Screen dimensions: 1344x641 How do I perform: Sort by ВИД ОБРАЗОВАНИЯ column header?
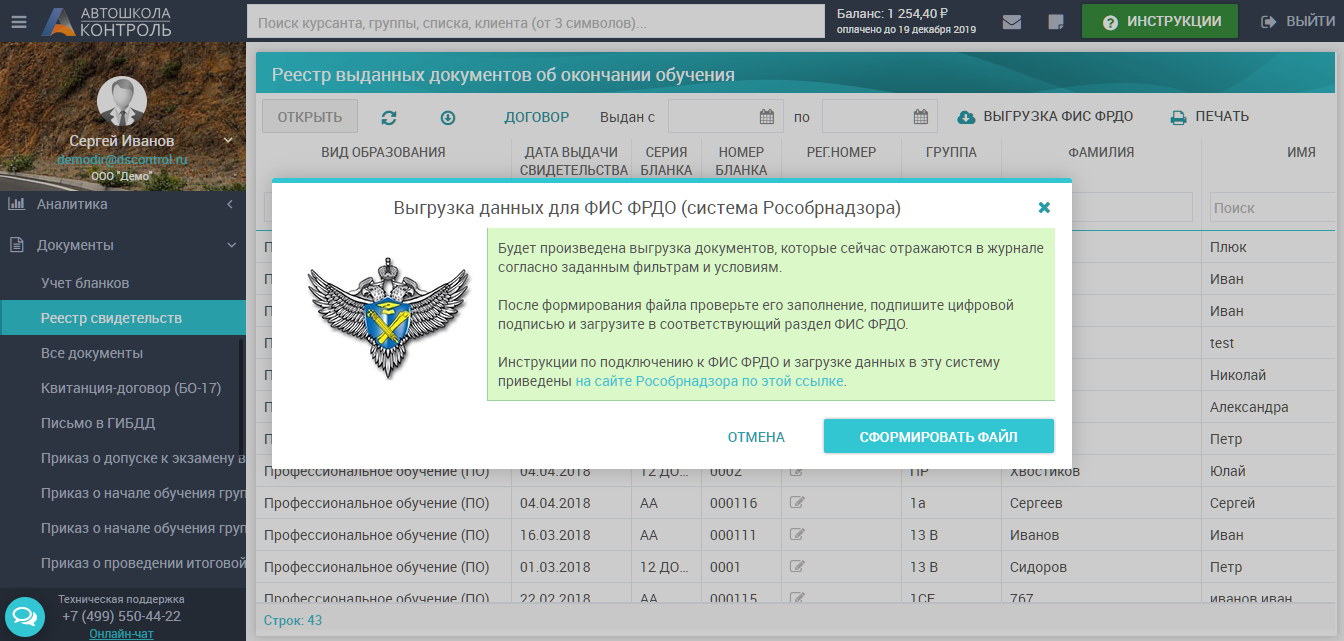(383, 152)
